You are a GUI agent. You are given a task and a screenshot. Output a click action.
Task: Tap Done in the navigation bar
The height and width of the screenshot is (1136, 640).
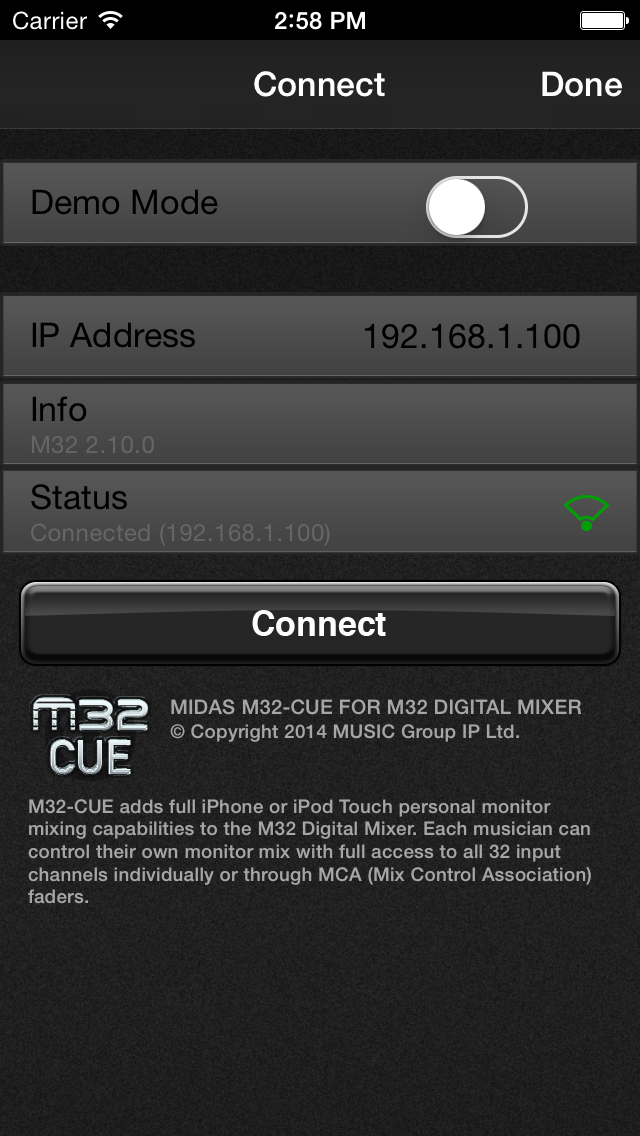581,85
